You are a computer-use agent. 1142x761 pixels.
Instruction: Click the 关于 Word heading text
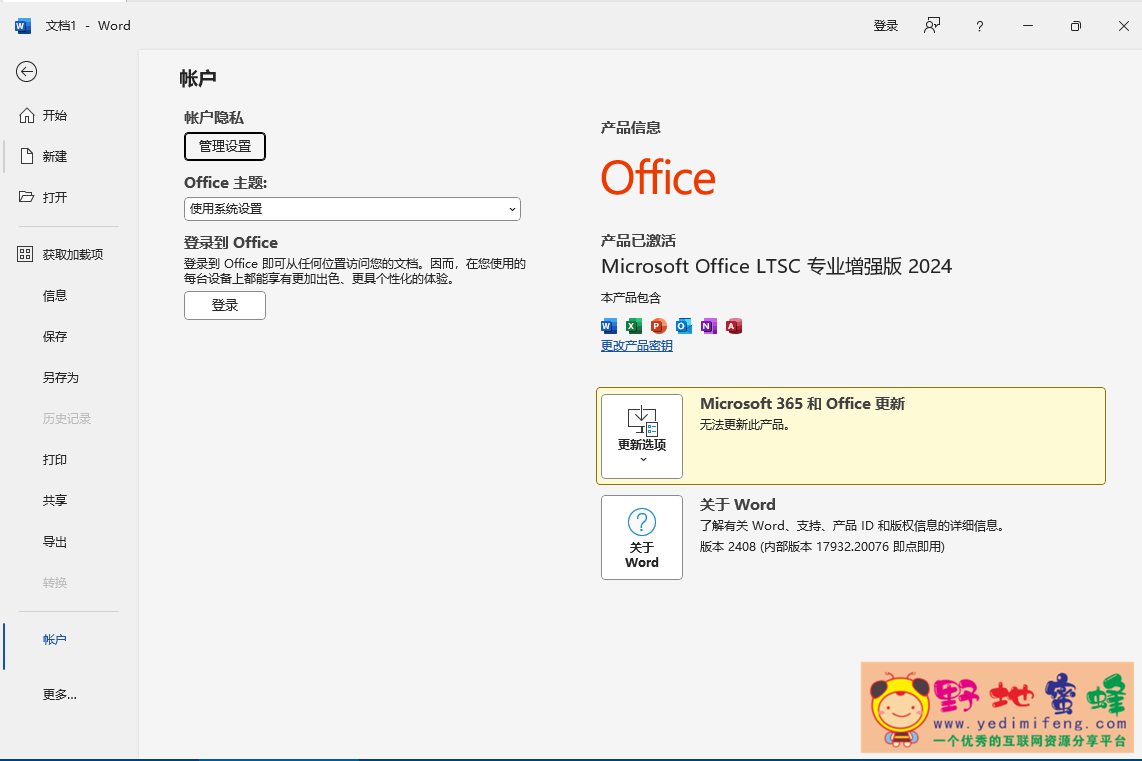point(737,505)
